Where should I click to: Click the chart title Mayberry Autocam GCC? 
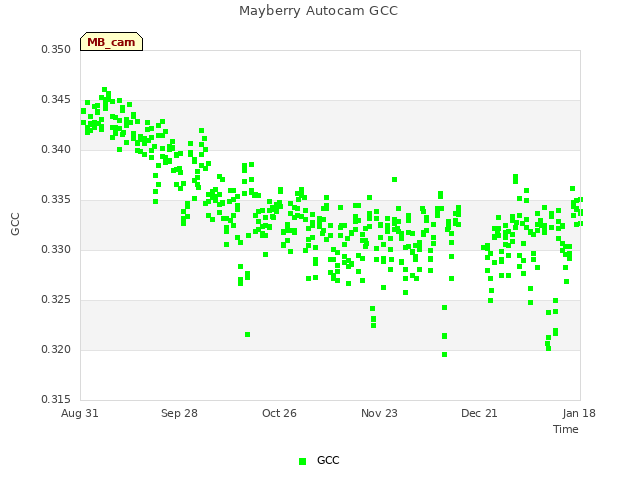tap(318, 11)
